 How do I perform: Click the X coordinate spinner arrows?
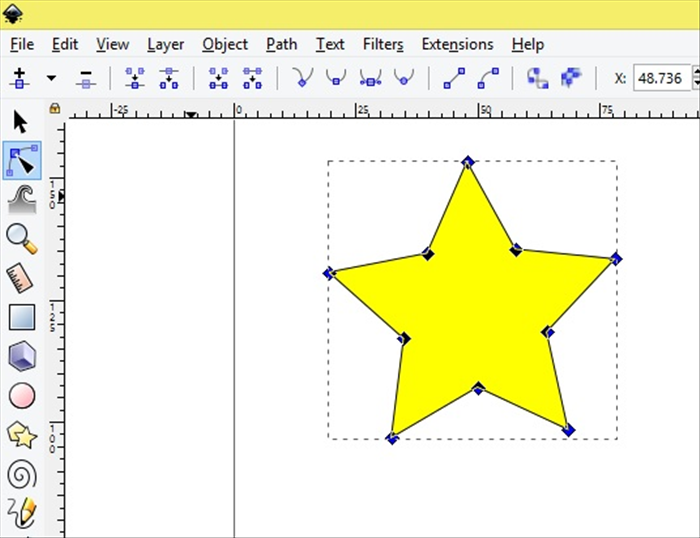point(697,77)
